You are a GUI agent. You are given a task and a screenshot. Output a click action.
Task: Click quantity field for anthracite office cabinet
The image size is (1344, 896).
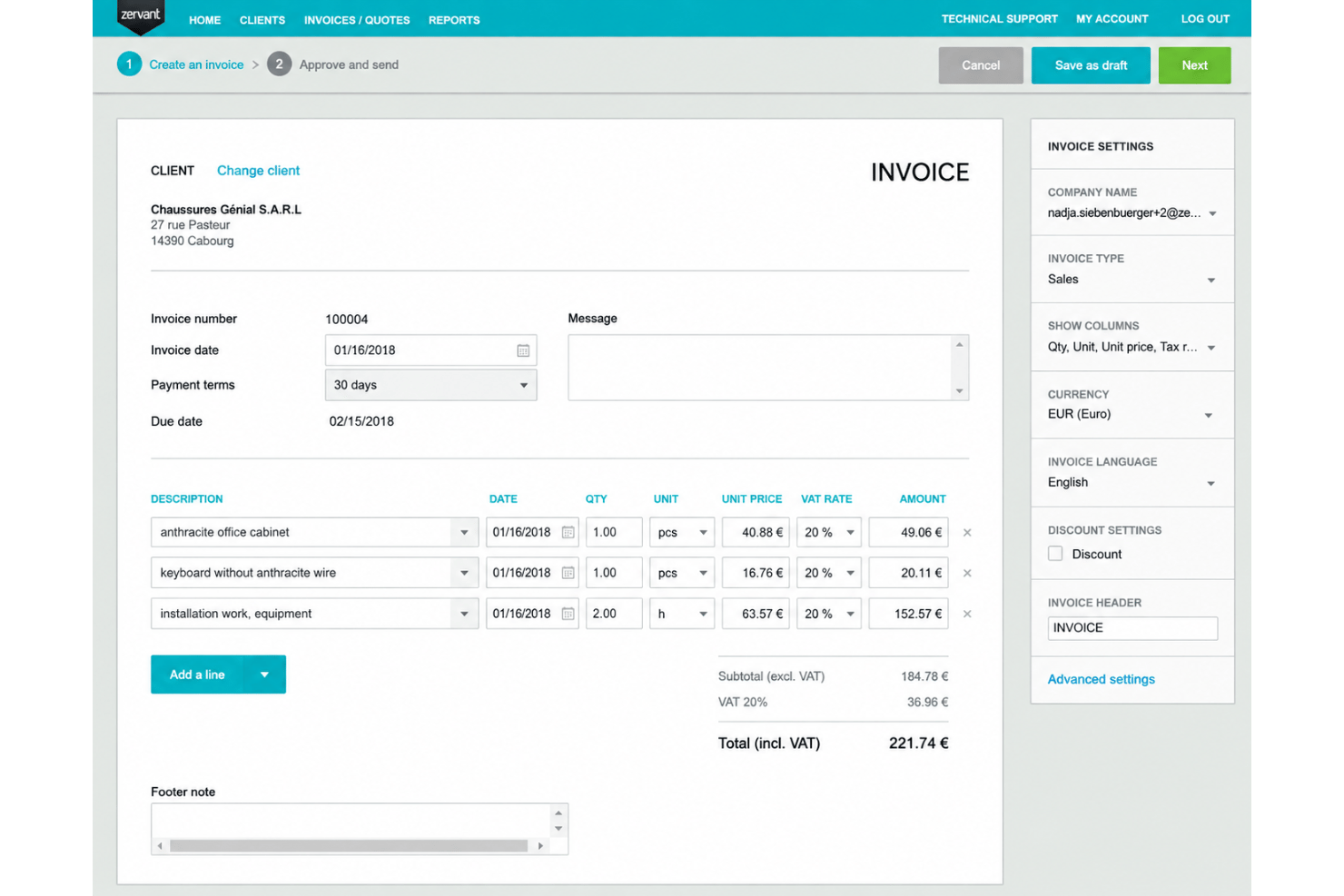[614, 533]
